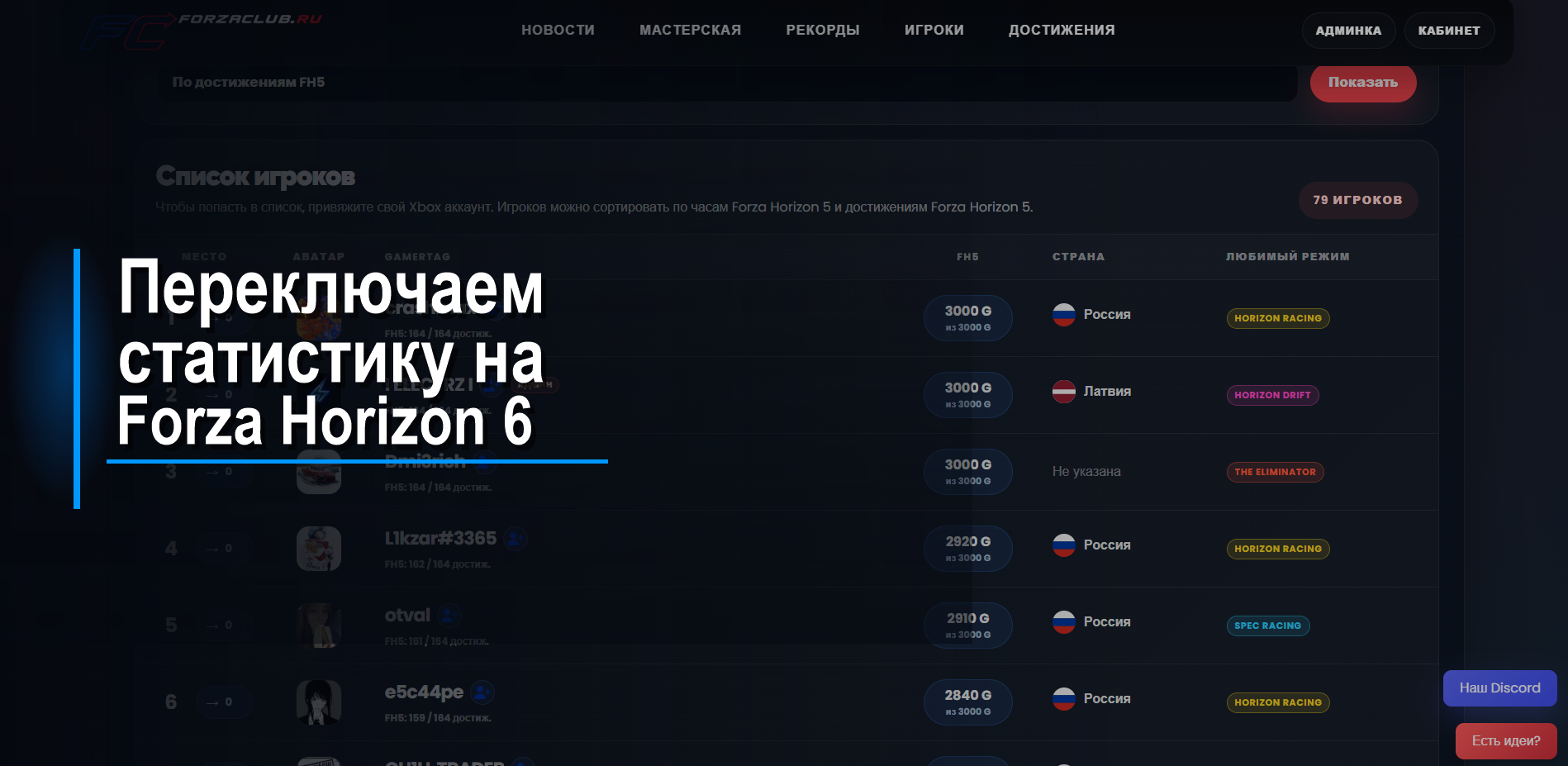The image size is (1568, 766).
Task: Click the 3000 G score in 'Не указана' row
Action: point(968,472)
